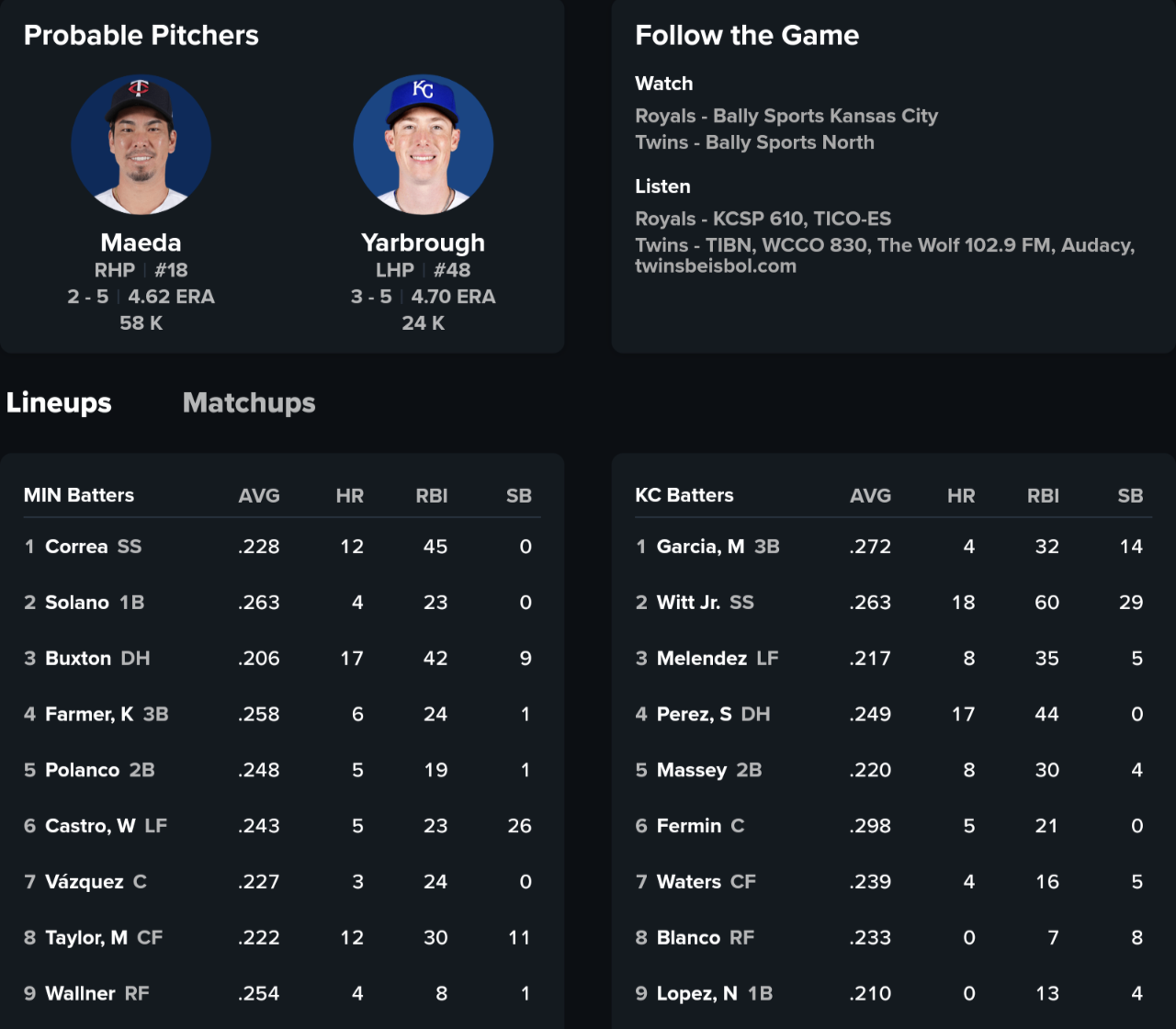Click Maeda's headshot photo
Screen dimensions: 1176x1029
pyautogui.click(x=141, y=145)
